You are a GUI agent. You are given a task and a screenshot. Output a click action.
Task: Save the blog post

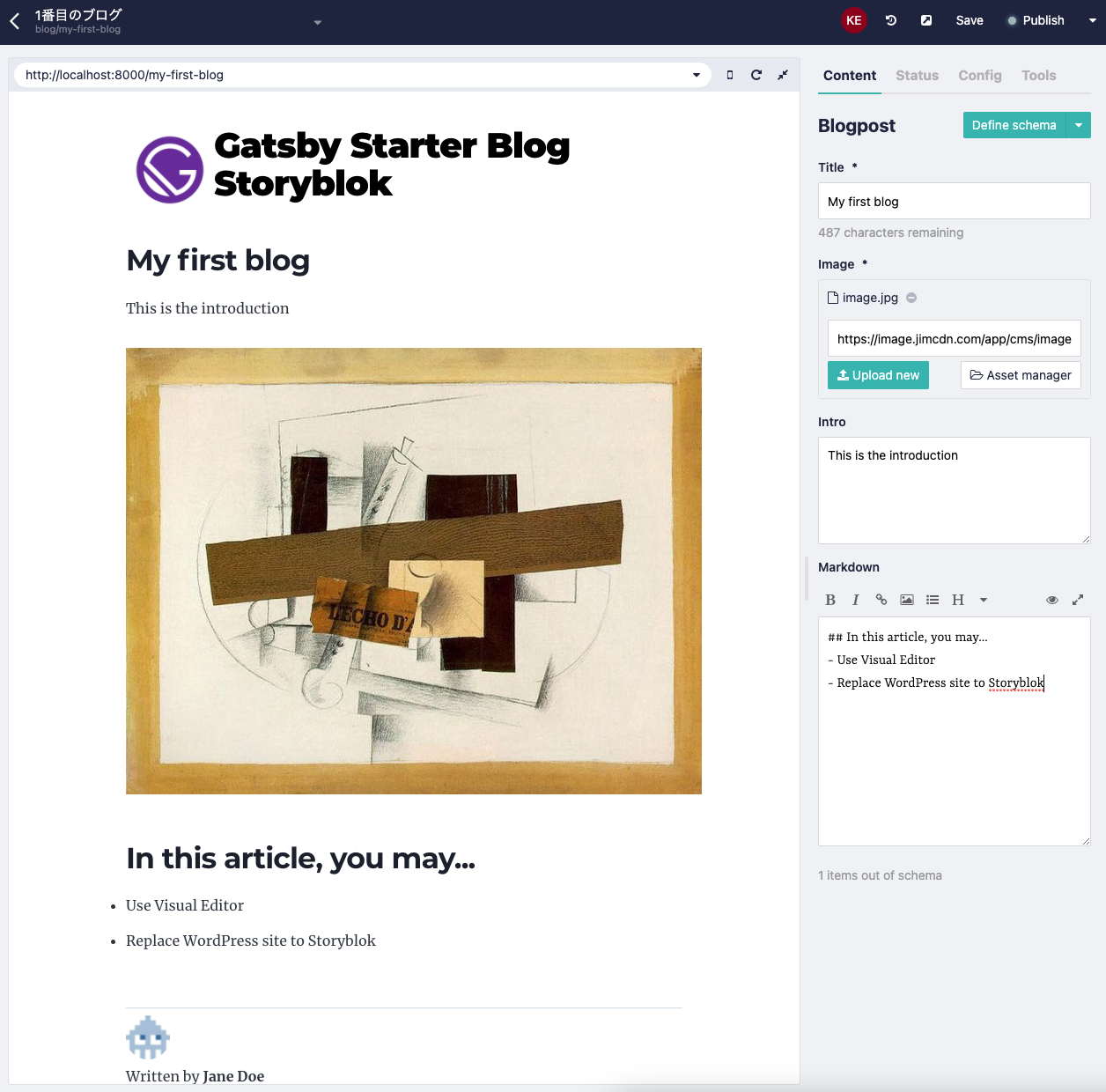(970, 20)
